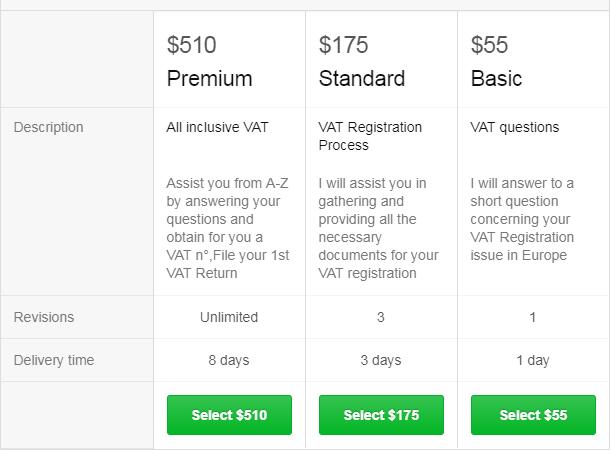Click the Select $55 button
This screenshot has width=611, height=450.
point(533,415)
